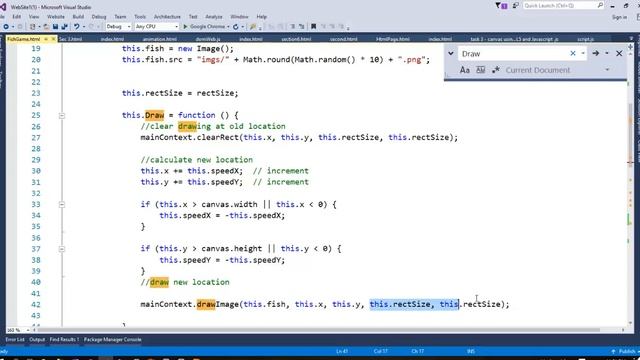Click the Visual Studio logo icon

[x=3, y=7]
